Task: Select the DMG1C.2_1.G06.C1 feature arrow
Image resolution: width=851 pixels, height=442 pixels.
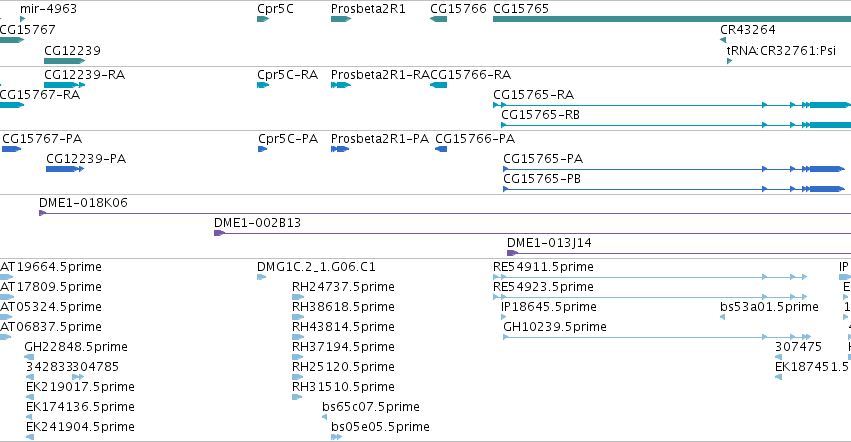Action: [x=262, y=277]
